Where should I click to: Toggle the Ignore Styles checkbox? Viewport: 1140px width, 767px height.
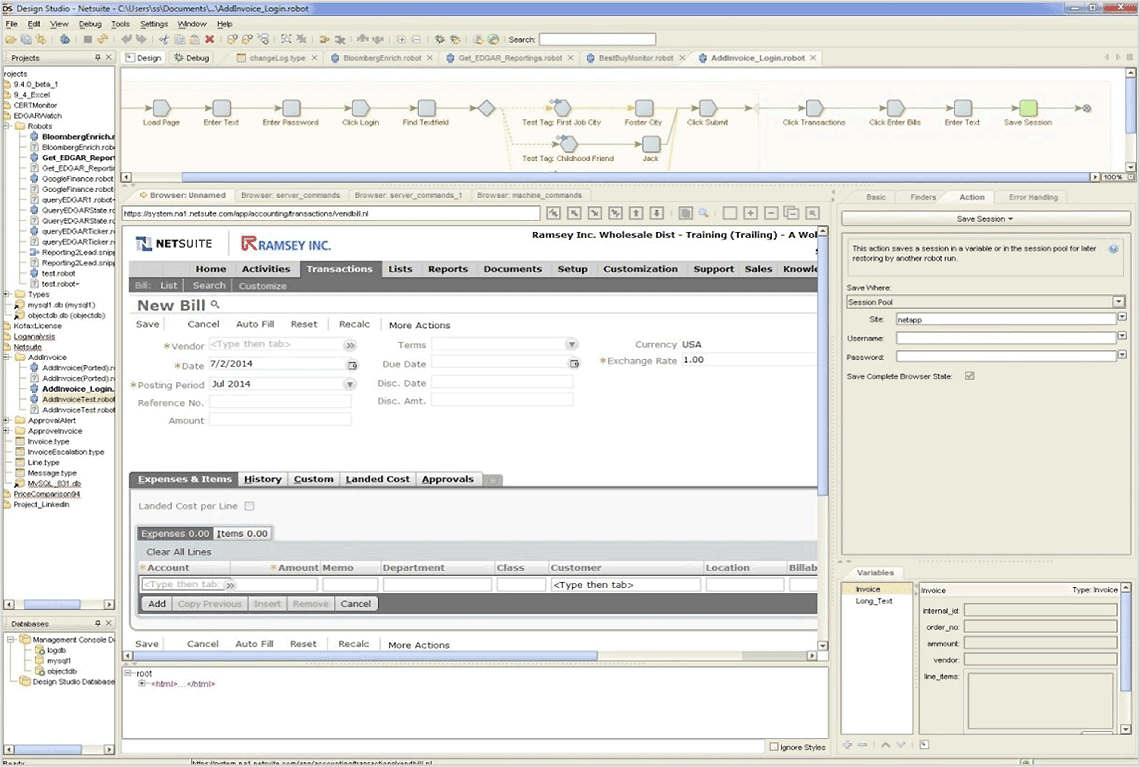click(x=774, y=747)
